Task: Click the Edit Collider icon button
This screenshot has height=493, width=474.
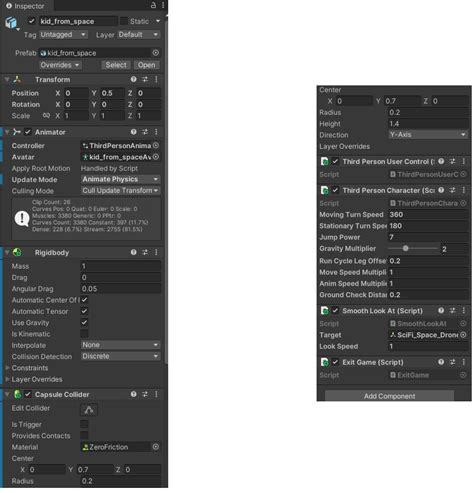Action: [89, 410]
